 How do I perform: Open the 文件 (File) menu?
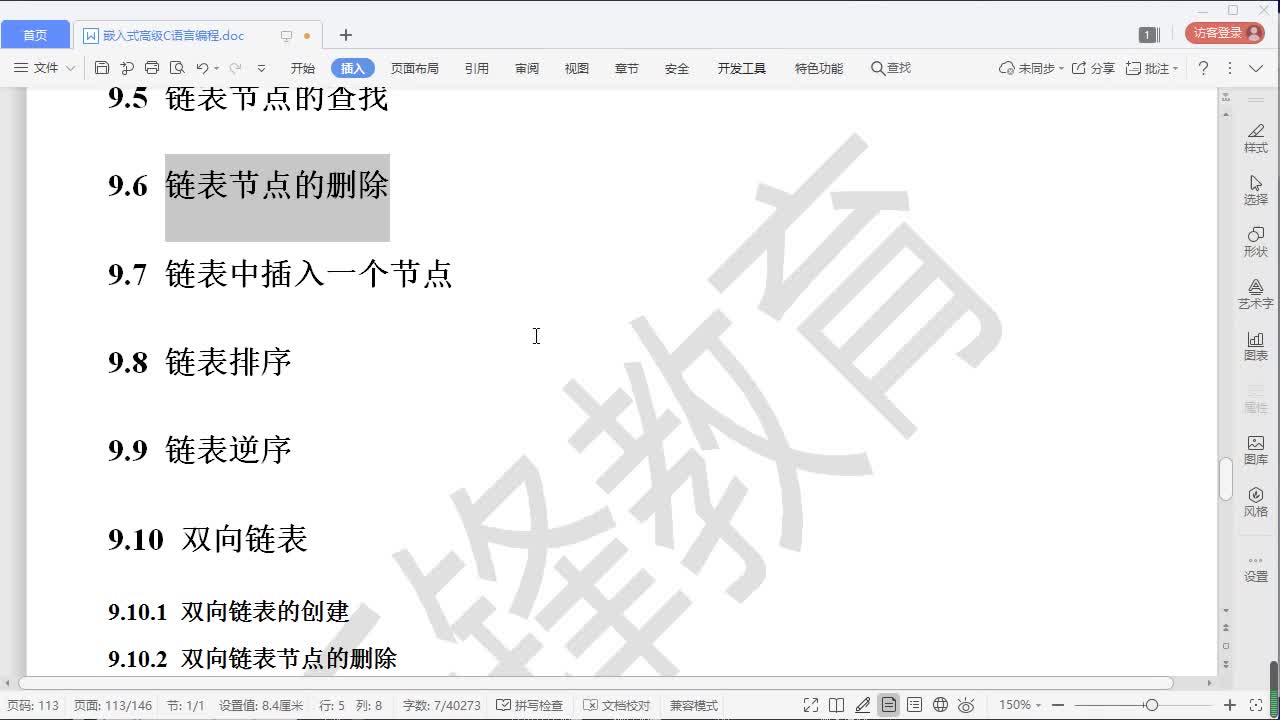(x=44, y=68)
